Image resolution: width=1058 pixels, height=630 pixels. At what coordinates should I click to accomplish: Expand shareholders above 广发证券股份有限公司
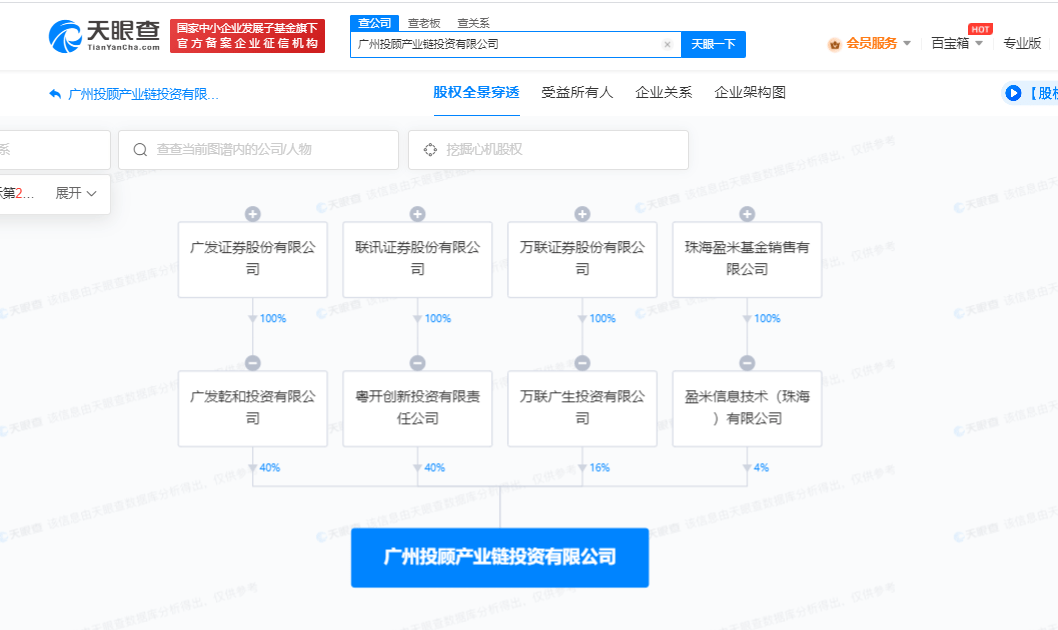point(252,214)
